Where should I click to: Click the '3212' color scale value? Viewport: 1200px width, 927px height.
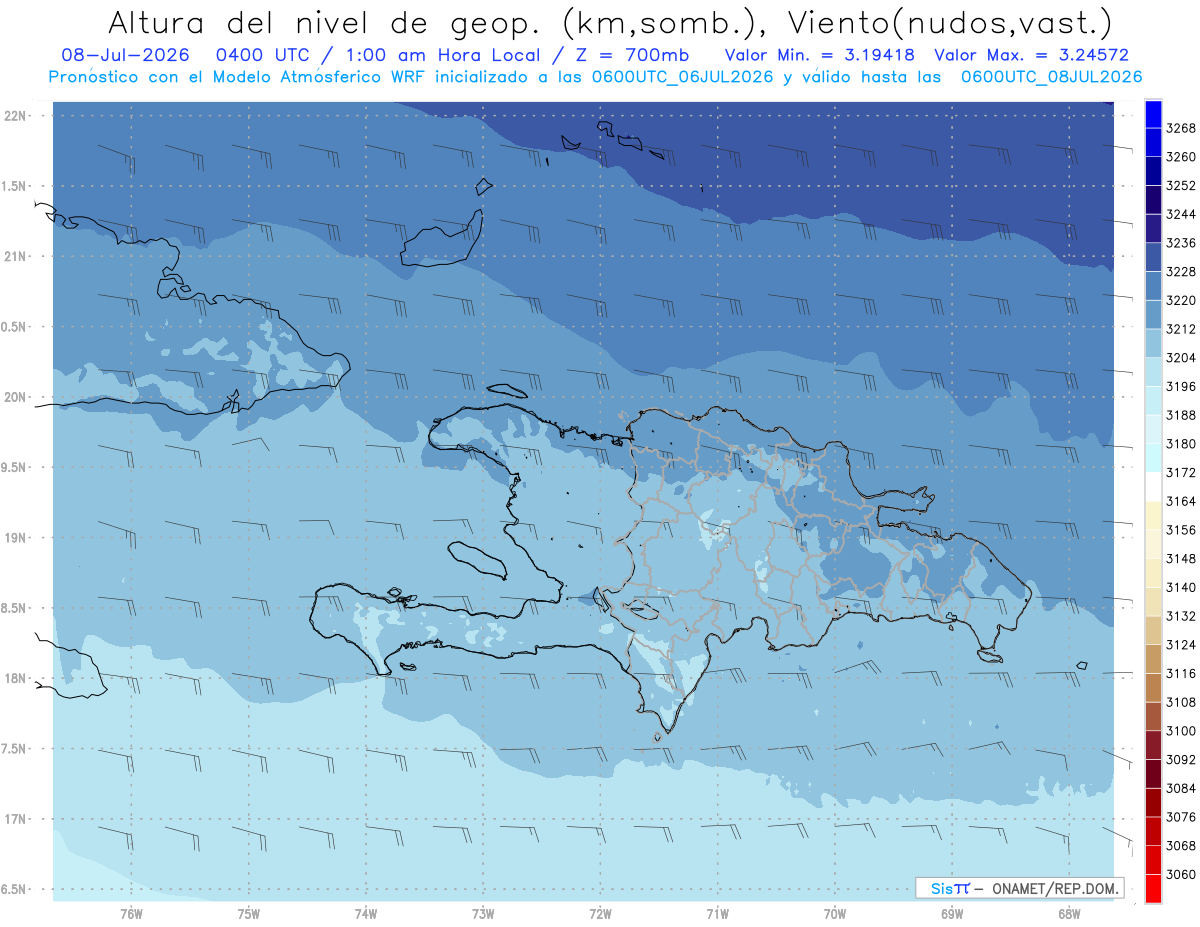[x=1181, y=329]
